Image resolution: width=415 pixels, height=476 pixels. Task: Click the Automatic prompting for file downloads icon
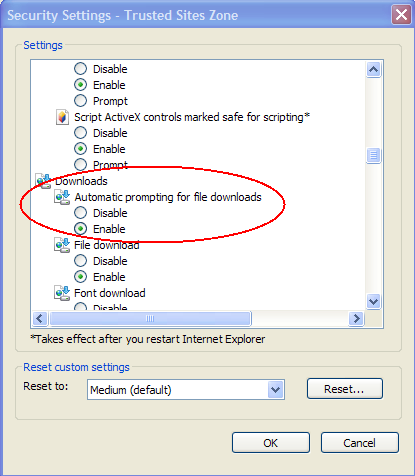[x=62, y=197]
